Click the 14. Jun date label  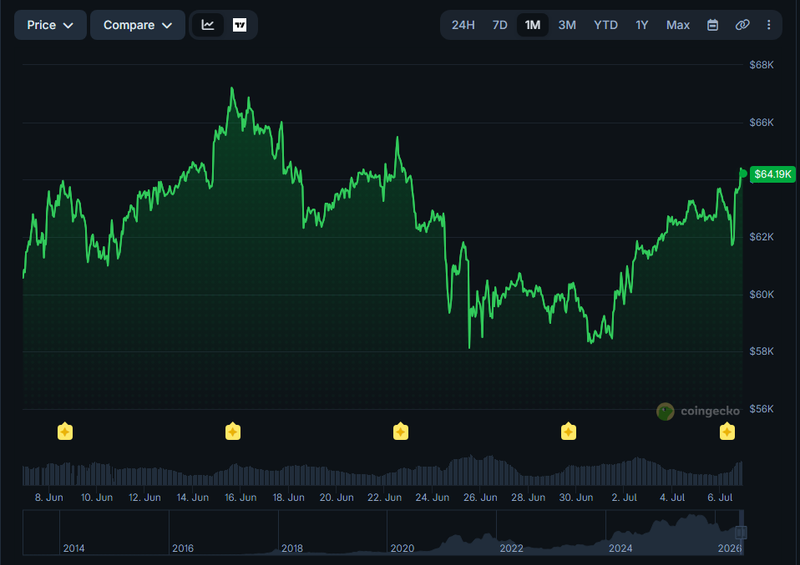point(193,497)
